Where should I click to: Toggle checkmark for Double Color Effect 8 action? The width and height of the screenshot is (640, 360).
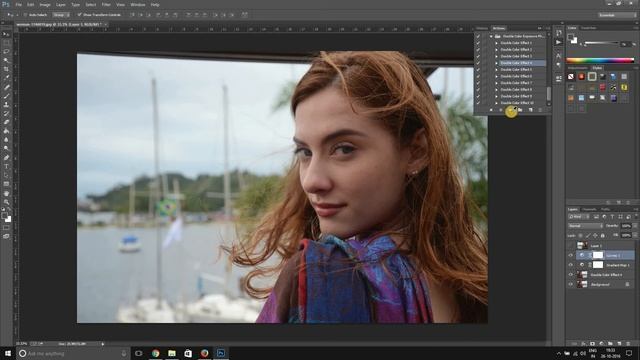478,89
